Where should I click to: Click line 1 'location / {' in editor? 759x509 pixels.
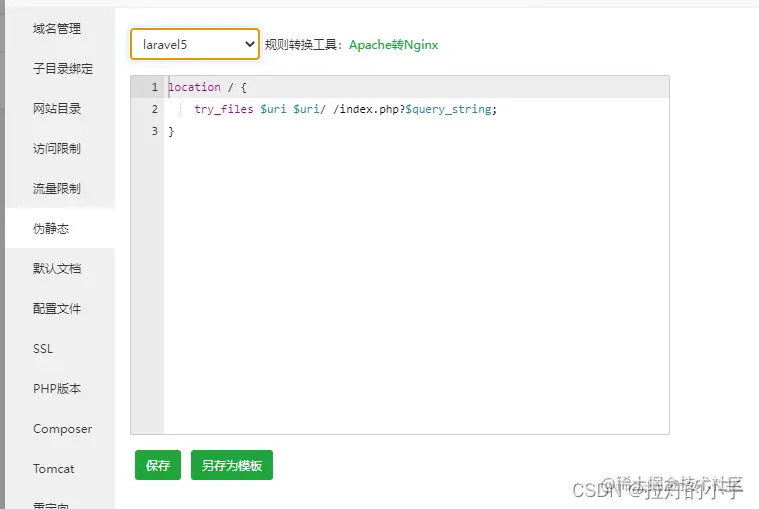(x=207, y=87)
